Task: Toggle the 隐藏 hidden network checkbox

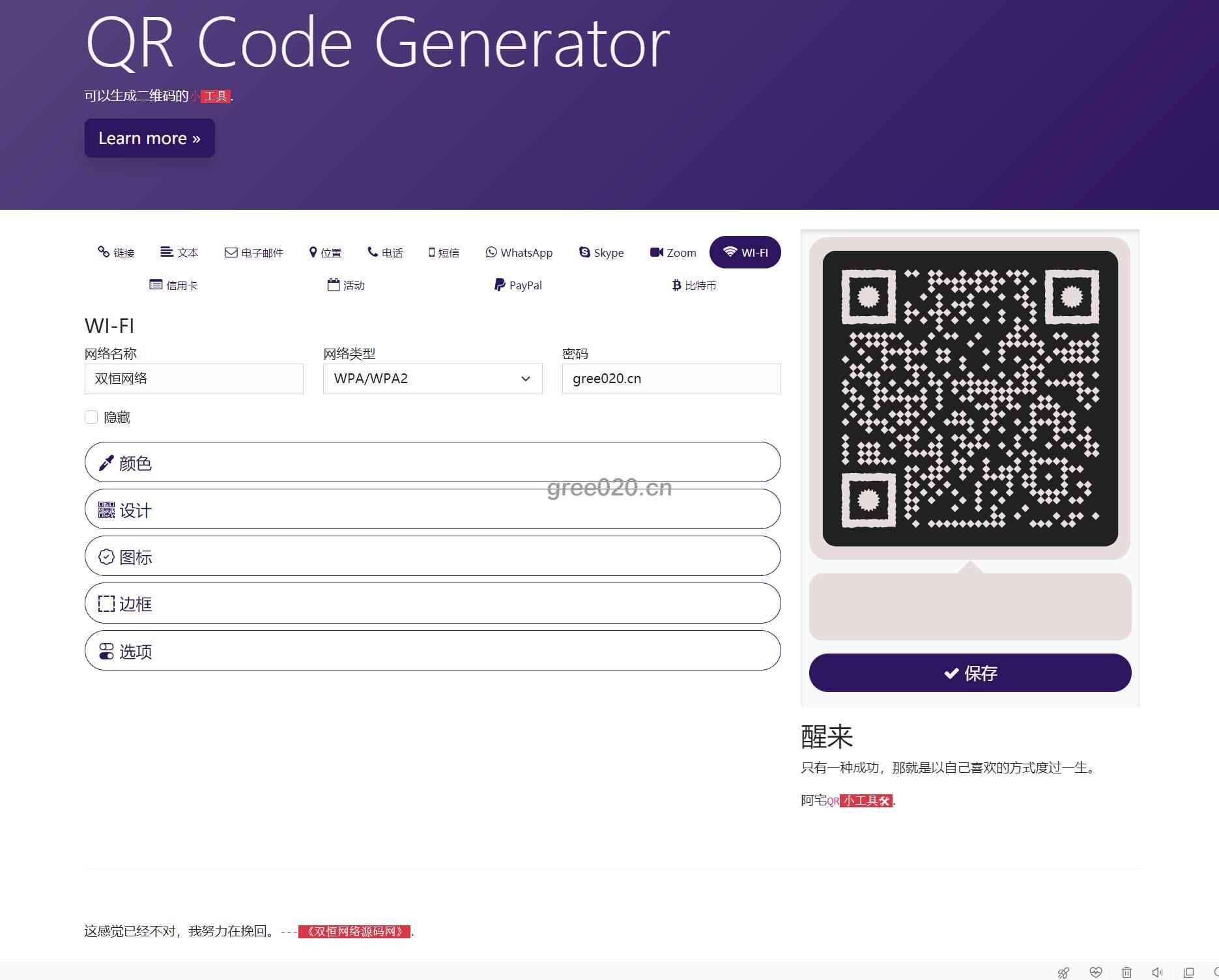Action: pyautogui.click(x=91, y=417)
